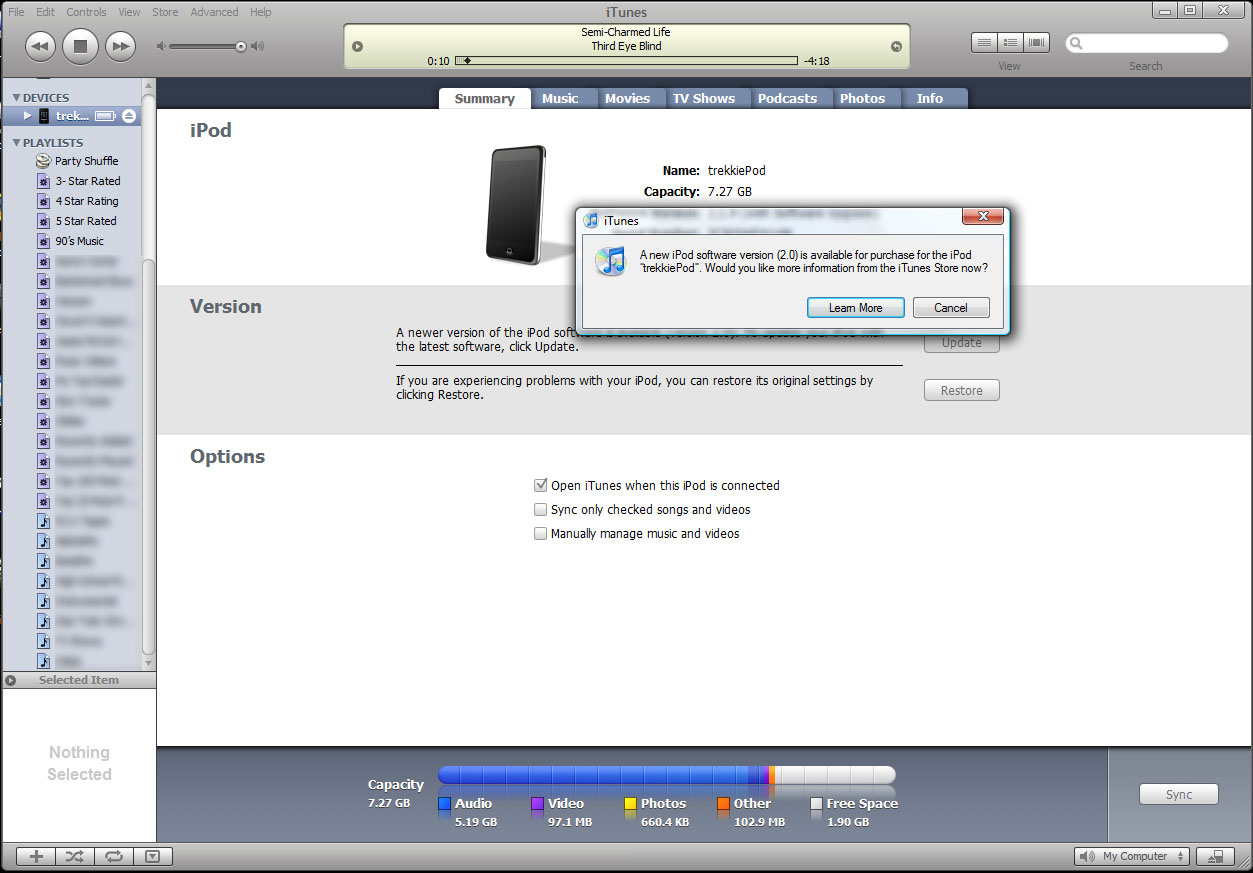
Task: Open the Help menu
Action: [261, 12]
